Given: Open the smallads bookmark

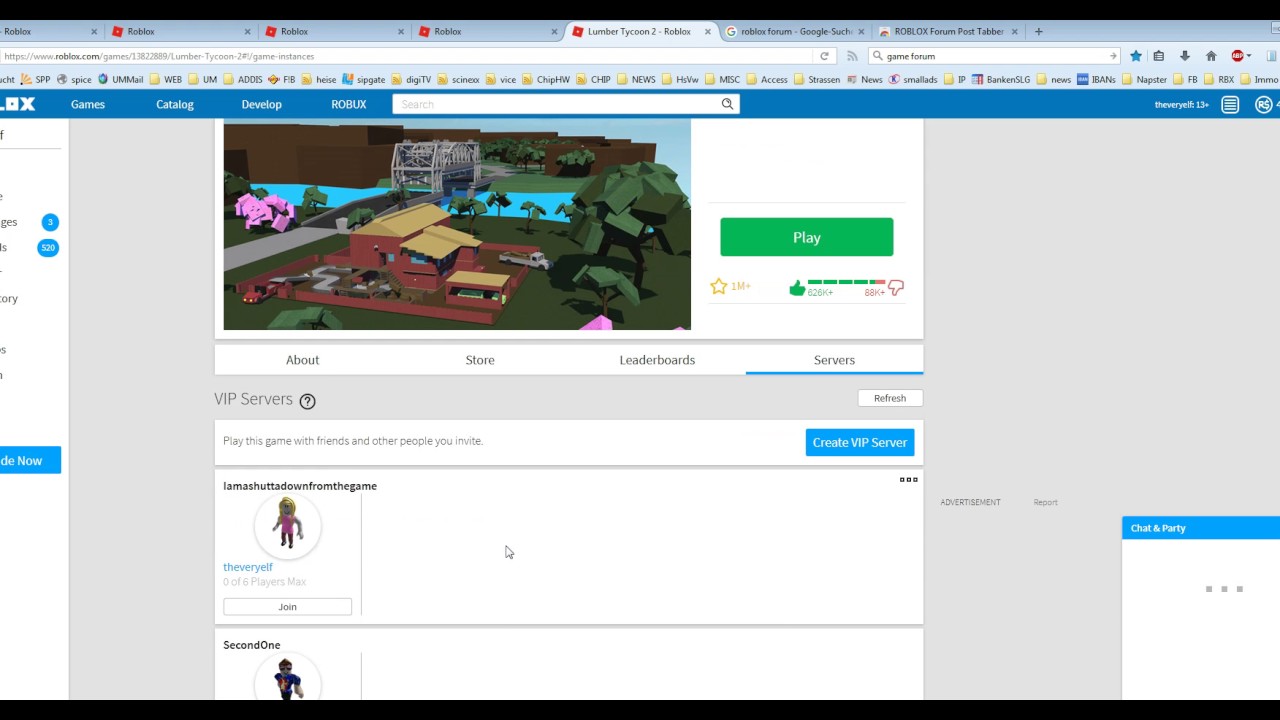Looking at the screenshot, I should (913, 79).
